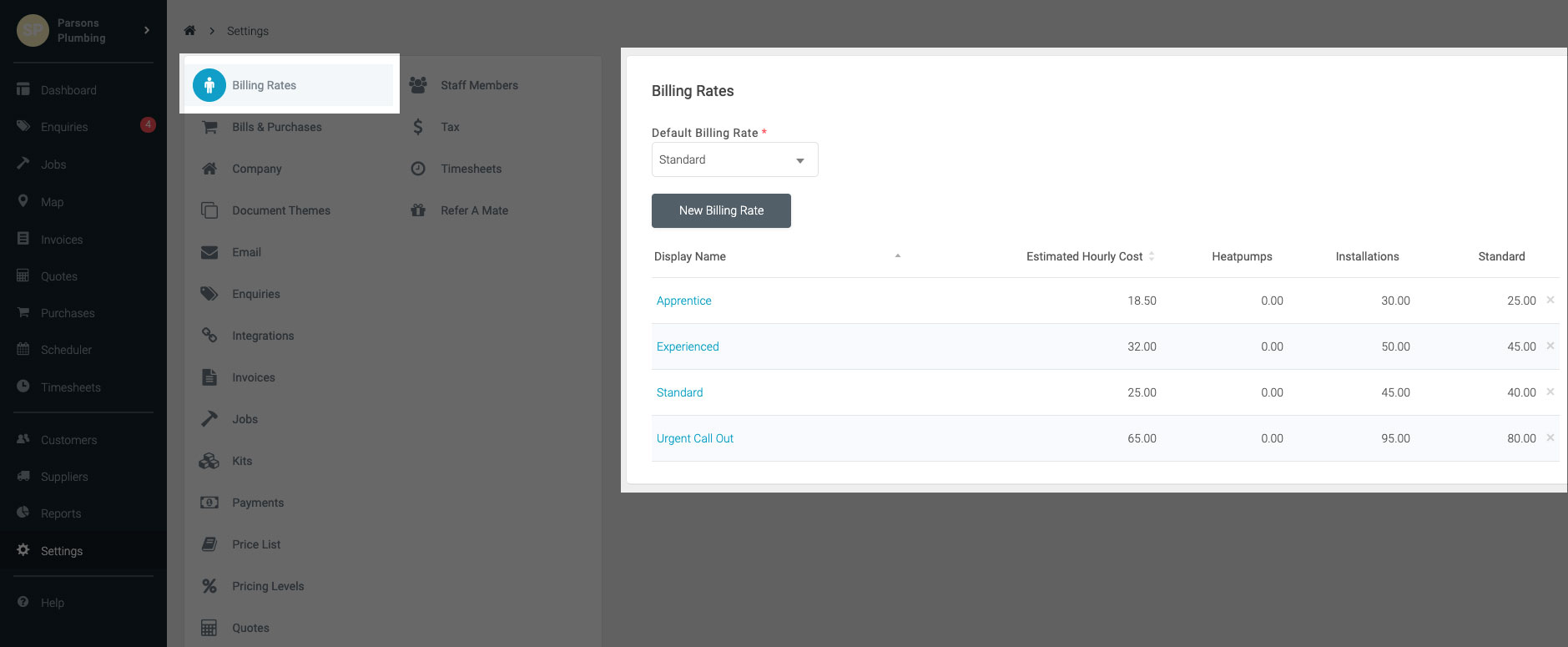The height and width of the screenshot is (647, 1568).
Task: Click the Standard column header
Action: pos(1501,256)
